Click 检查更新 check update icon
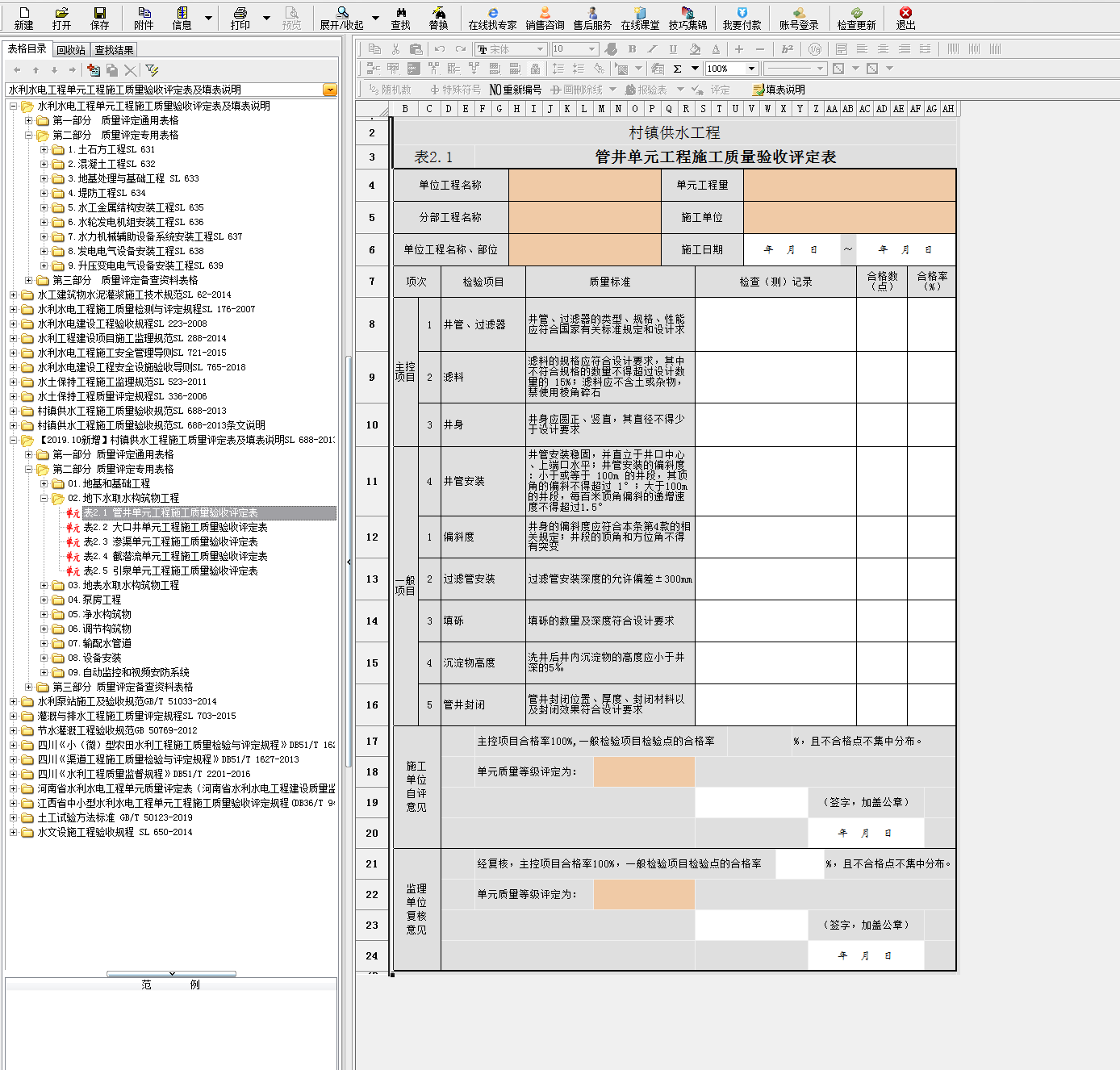 point(856,18)
